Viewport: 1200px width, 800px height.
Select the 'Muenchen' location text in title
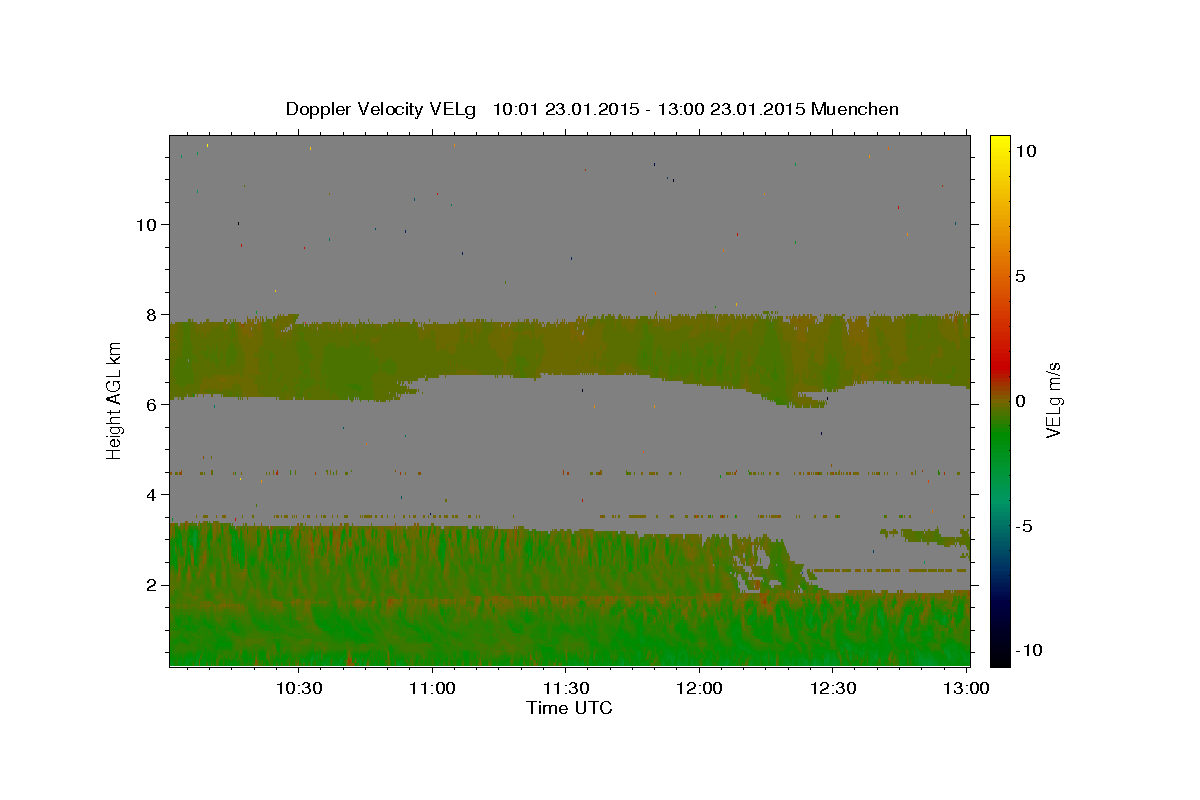pyautogui.click(x=855, y=109)
